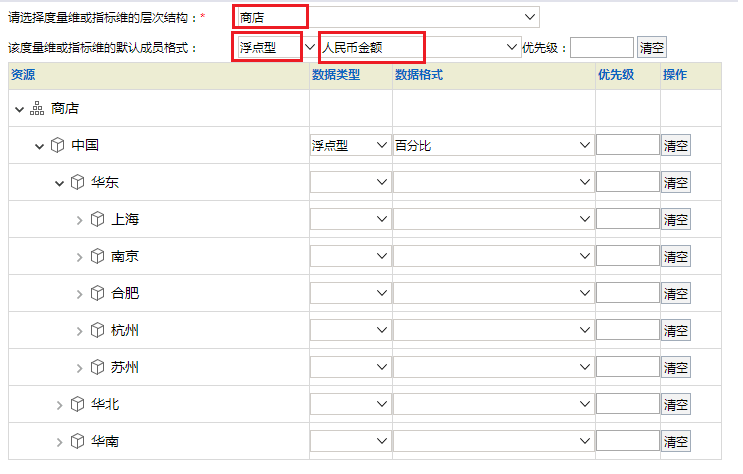The width and height of the screenshot is (743, 474).
Task: Click the hierarchy icon beside 商店
Action: pos(37,109)
